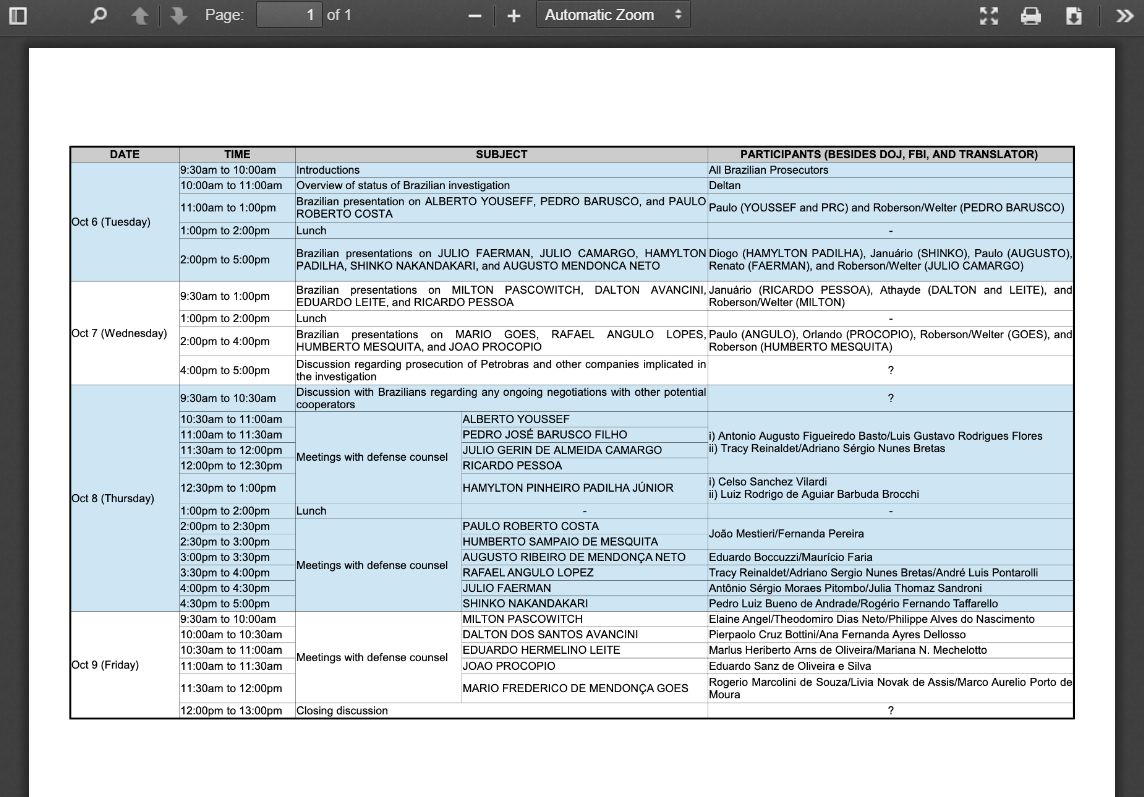The width and height of the screenshot is (1144, 797).
Task: Click 'Eduardo Sanz de Oliveira e Silva'
Action: click(890, 666)
